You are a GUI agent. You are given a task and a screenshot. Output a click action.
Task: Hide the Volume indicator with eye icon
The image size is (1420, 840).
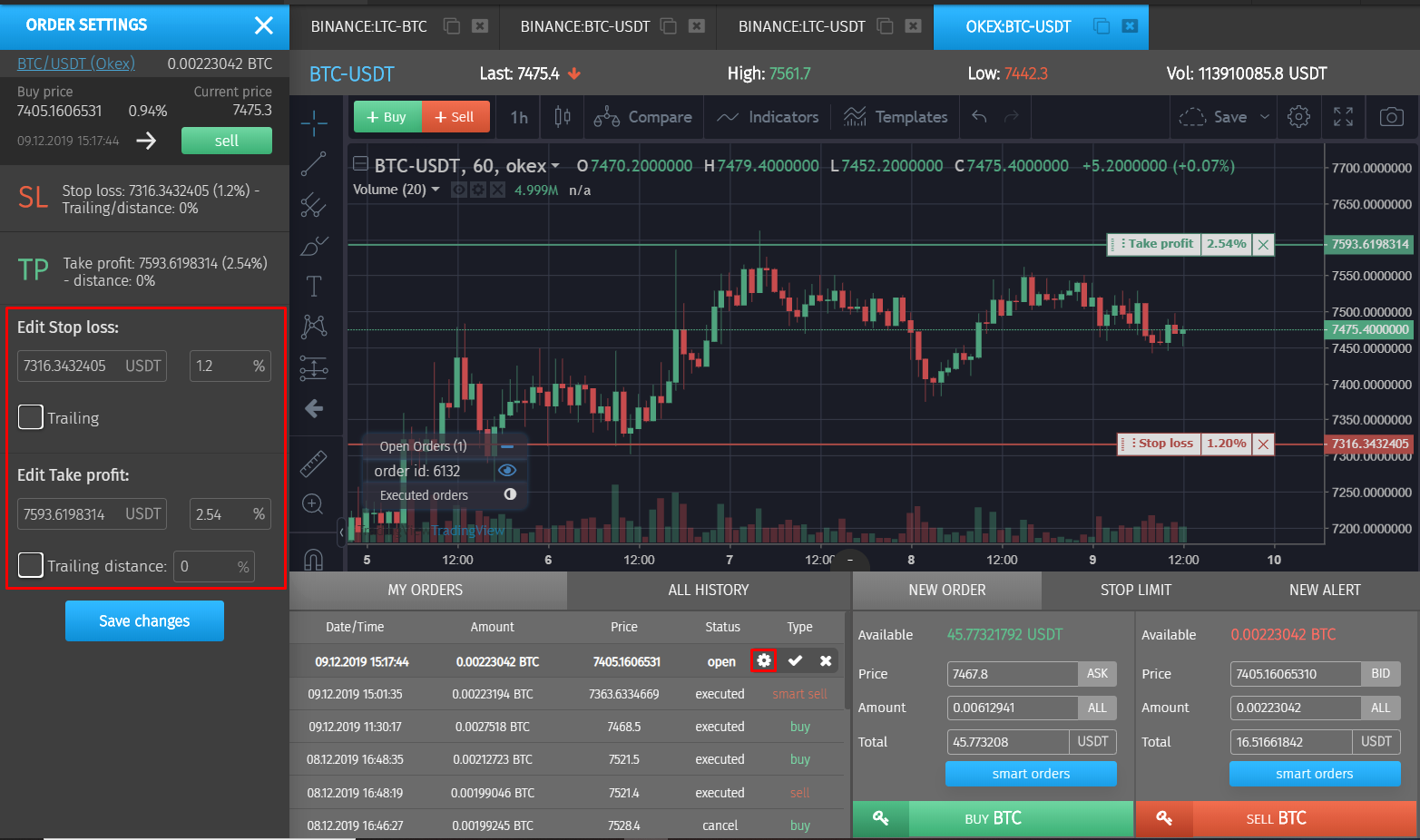coord(458,190)
